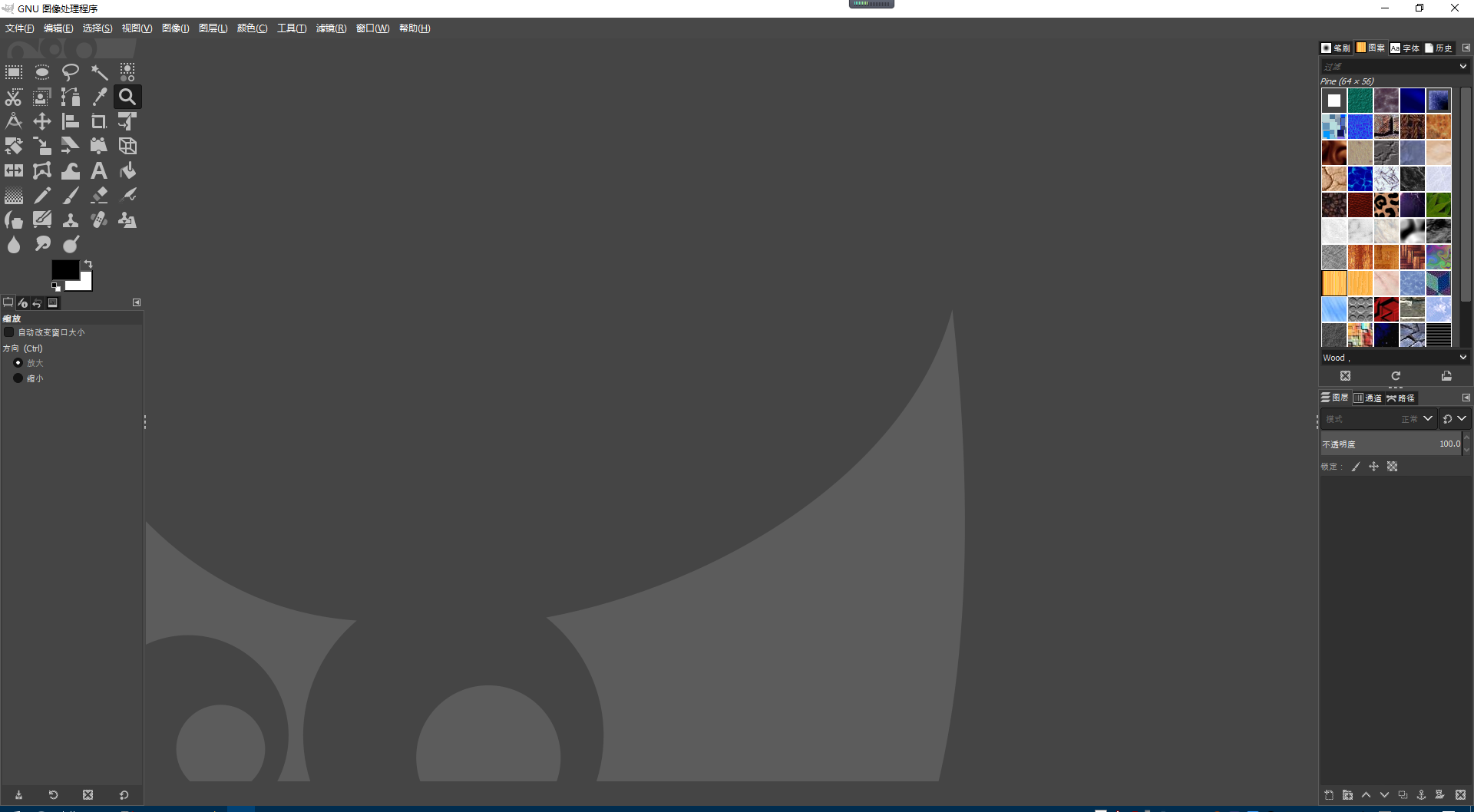The width and height of the screenshot is (1474, 812).
Task: Swap foreground and background colors arrow
Action: pyautogui.click(x=88, y=264)
